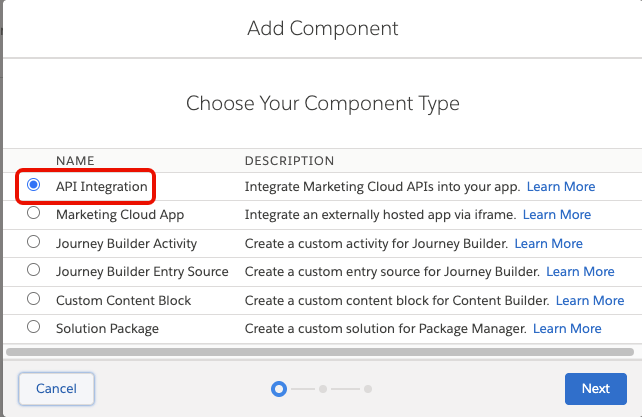Open Learn More for Custom Content Block
The height and width of the screenshot is (417, 642).
coord(590,300)
